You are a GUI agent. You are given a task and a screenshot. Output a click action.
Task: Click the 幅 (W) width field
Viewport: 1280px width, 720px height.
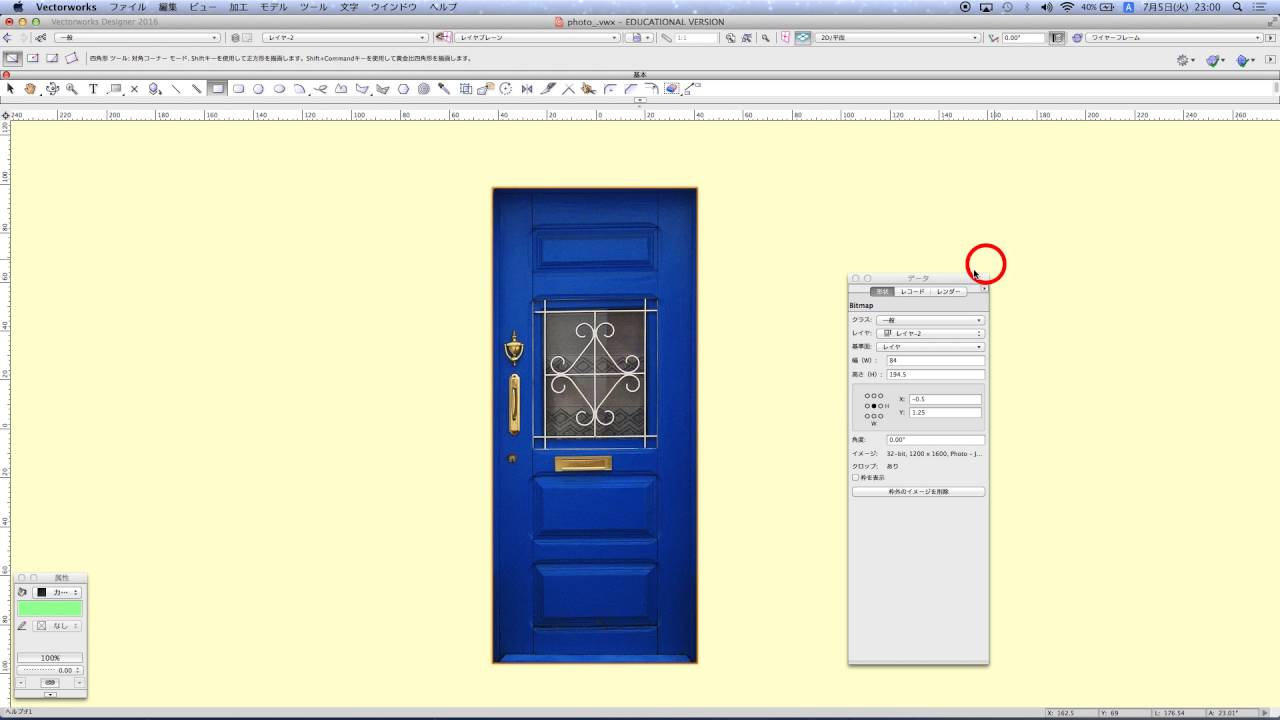935,360
